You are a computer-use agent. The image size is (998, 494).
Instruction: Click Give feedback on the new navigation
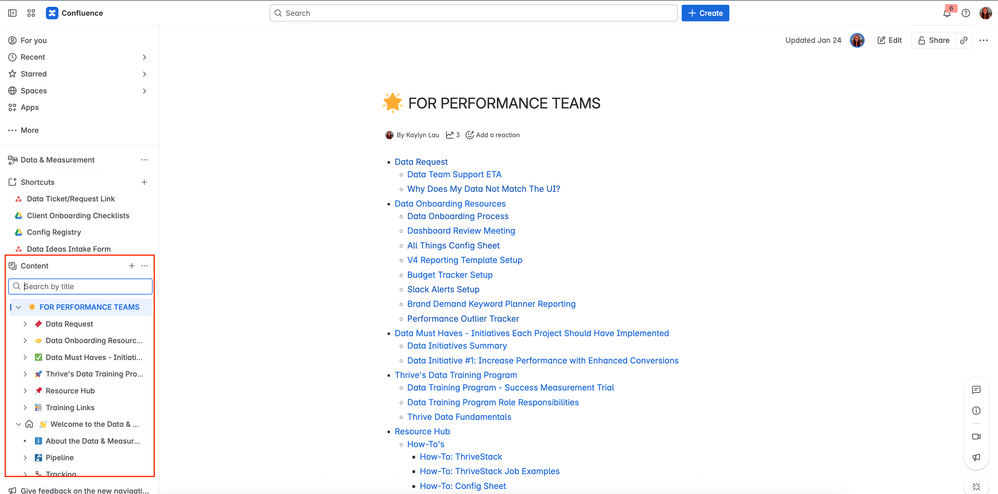pyautogui.click(x=80, y=491)
